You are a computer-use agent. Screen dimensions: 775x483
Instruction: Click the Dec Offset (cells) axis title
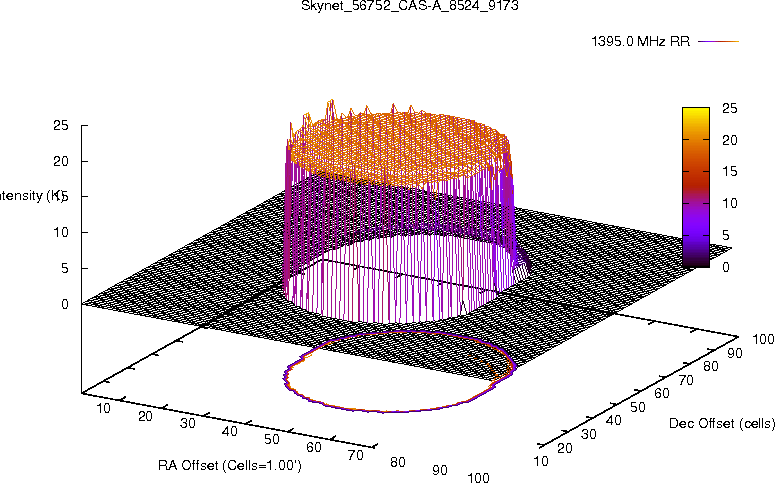coord(722,424)
